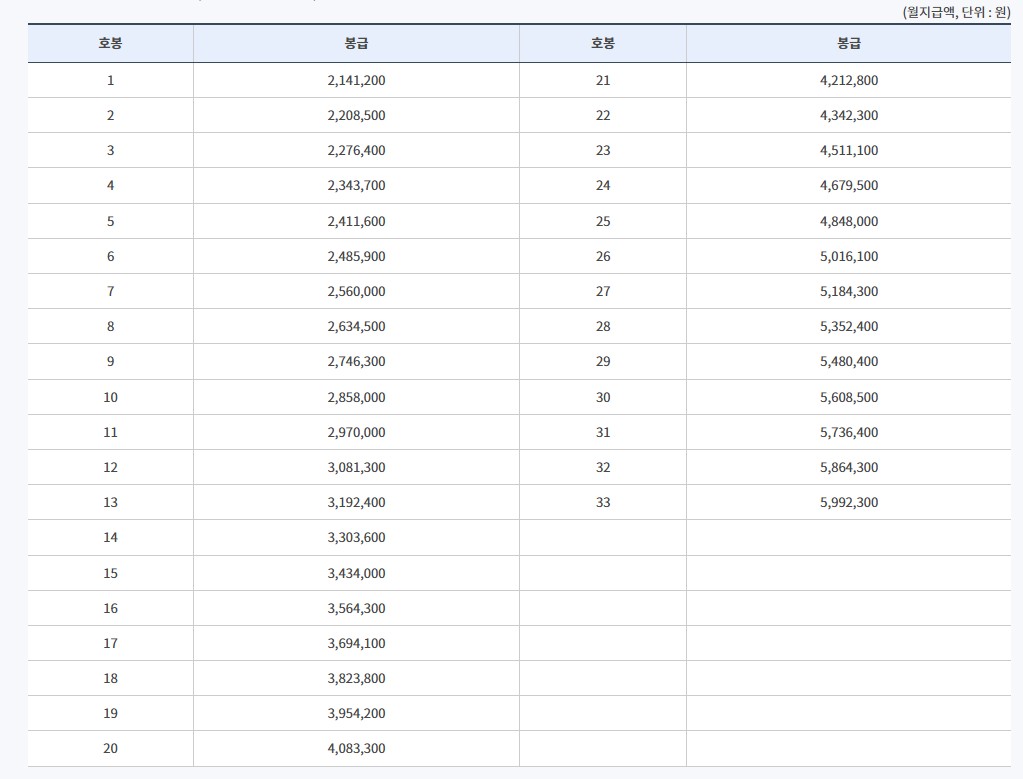The width and height of the screenshot is (1023, 779).
Task: Select the value 2,970,000
Action: tap(356, 433)
